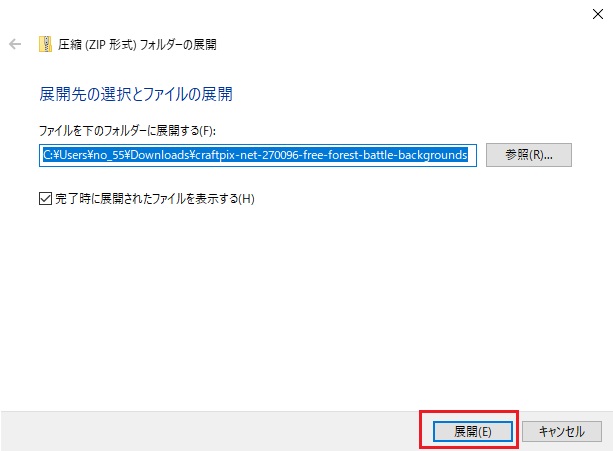The image size is (613, 451).
Task: Click the blue heading 展開先の選択とファイルの展開
Action: (136, 94)
